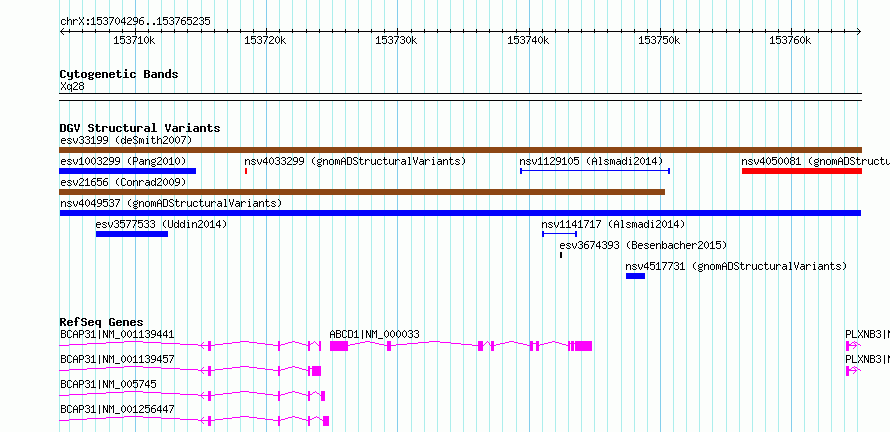890x432 pixels.
Task: Open nsv4517731 gnomADStructuralVariants label
Action: (736, 266)
